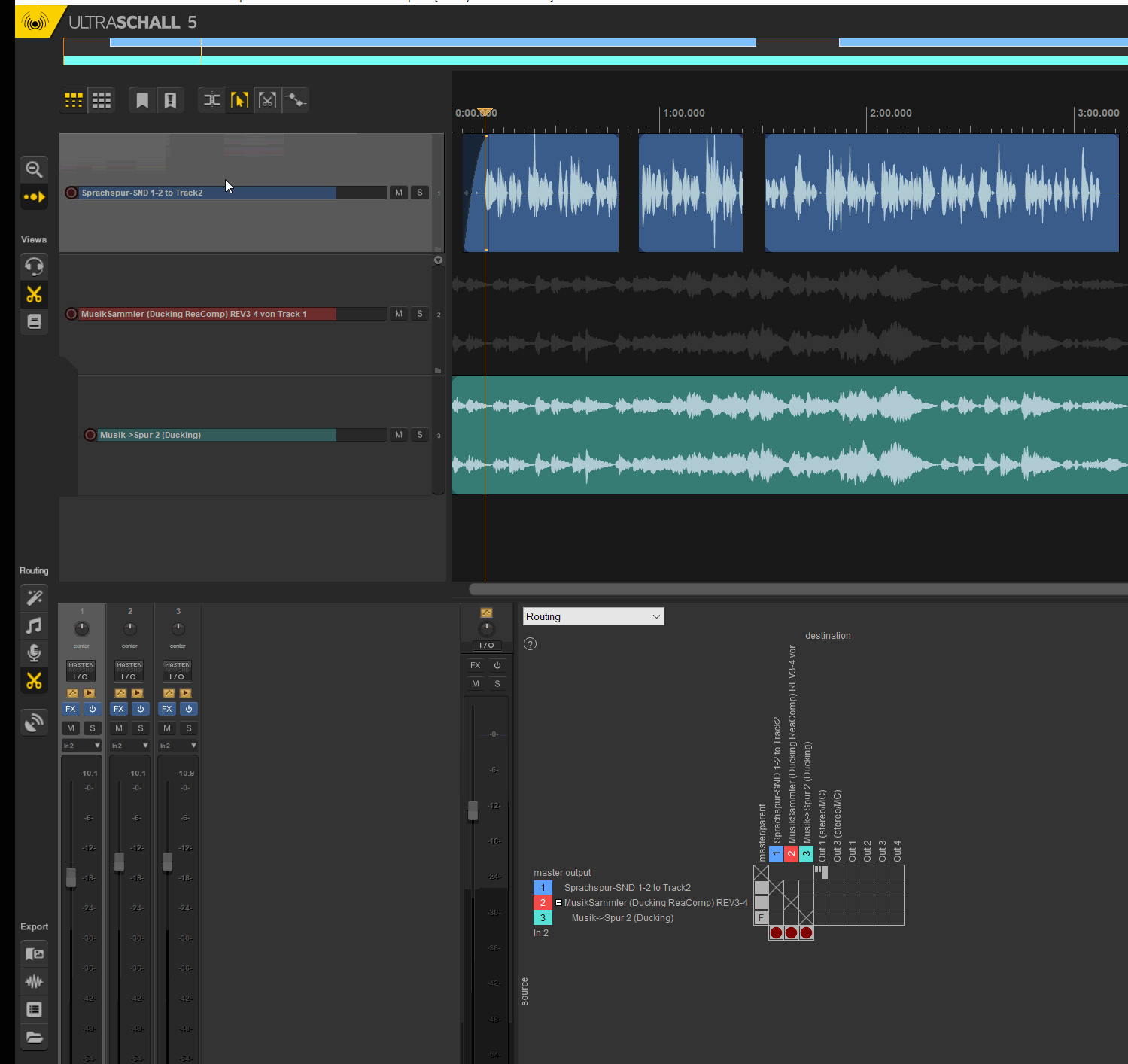Image resolution: width=1128 pixels, height=1064 pixels.
Task: Open MASTER I/O routing on channel 1
Action: 81,671
